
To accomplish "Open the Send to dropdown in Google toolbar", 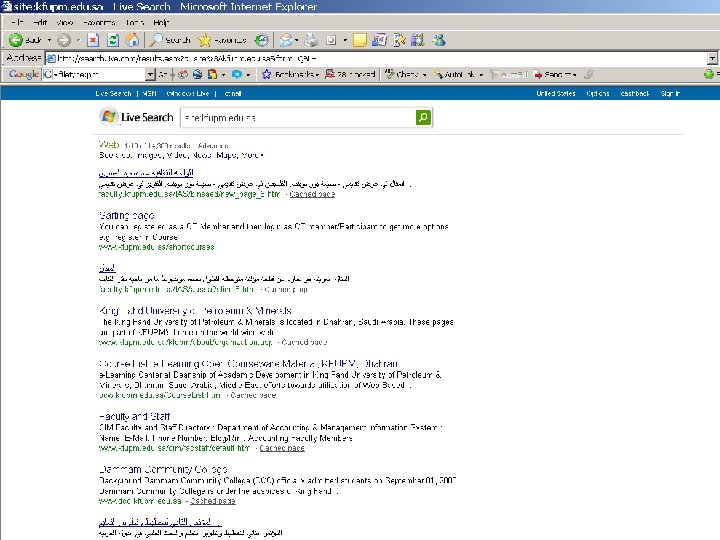I will tap(555, 74).
